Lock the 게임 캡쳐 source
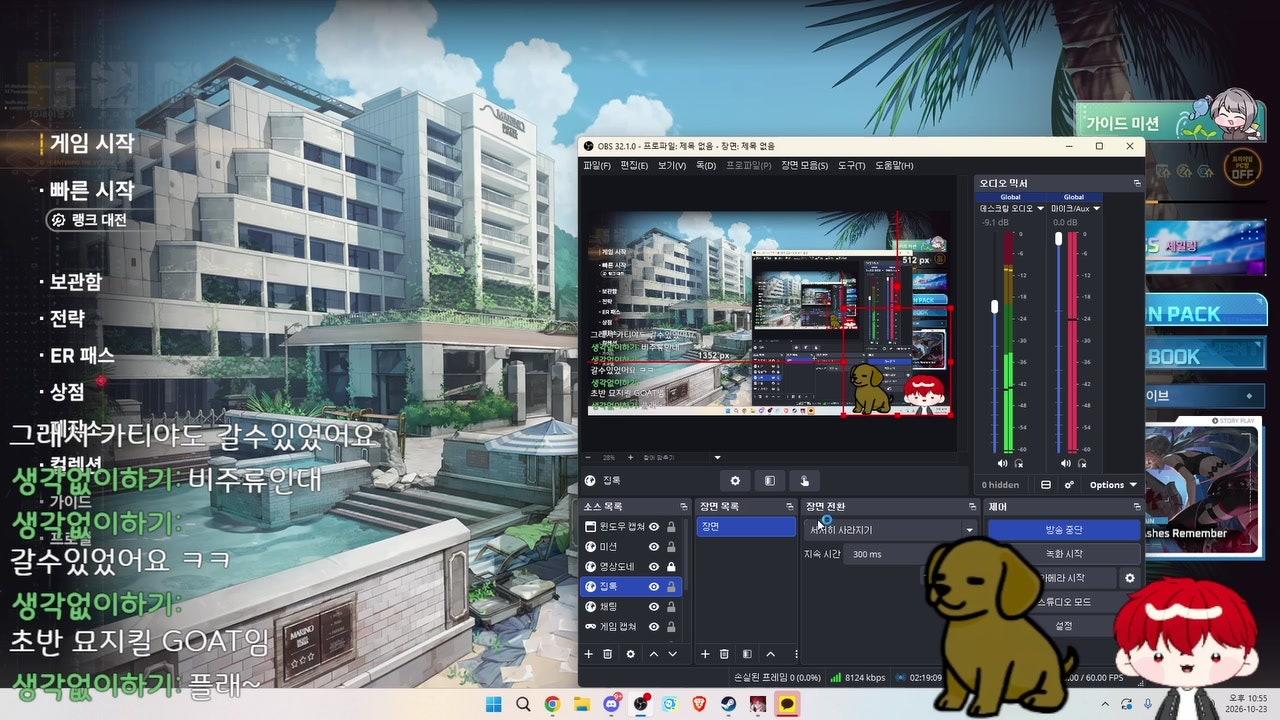The width and height of the screenshot is (1280, 720). coord(671,627)
